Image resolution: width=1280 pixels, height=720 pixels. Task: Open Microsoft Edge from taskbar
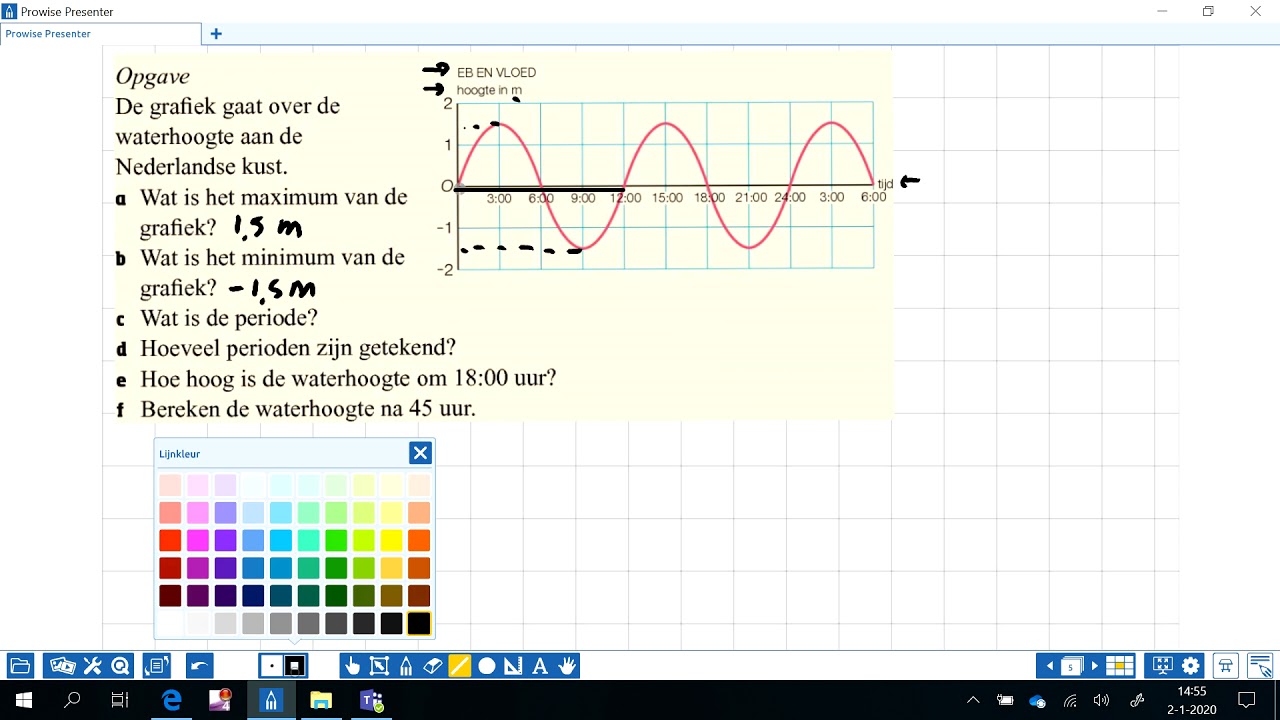[172, 700]
